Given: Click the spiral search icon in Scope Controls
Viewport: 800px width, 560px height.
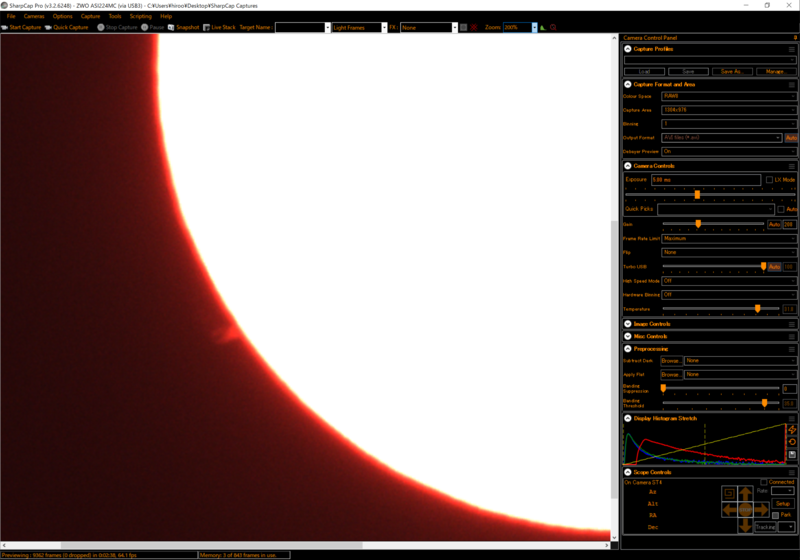Looking at the screenshot, I should [x=730, y=494].
